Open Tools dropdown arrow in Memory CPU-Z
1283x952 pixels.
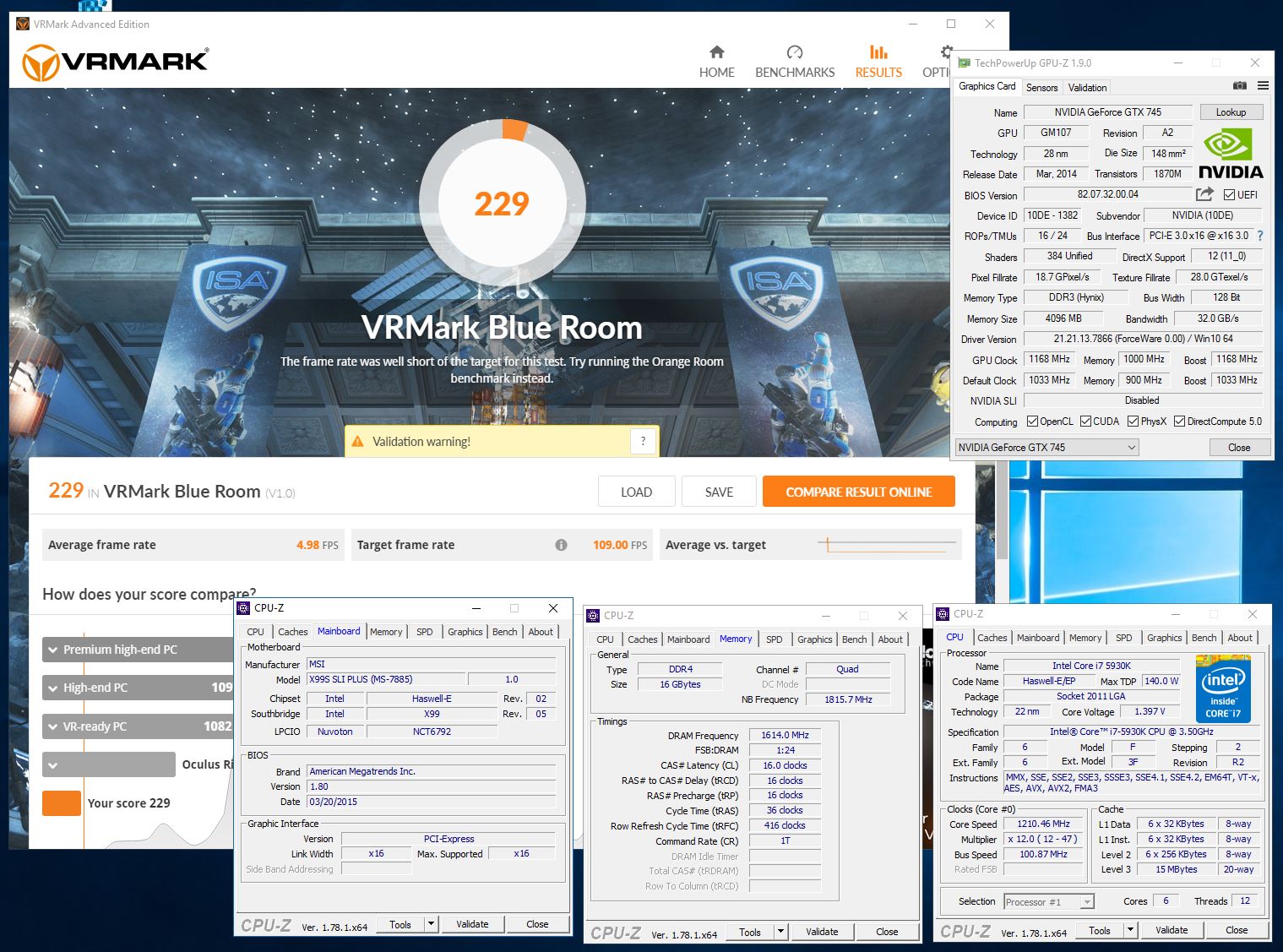tap(781, 932)
